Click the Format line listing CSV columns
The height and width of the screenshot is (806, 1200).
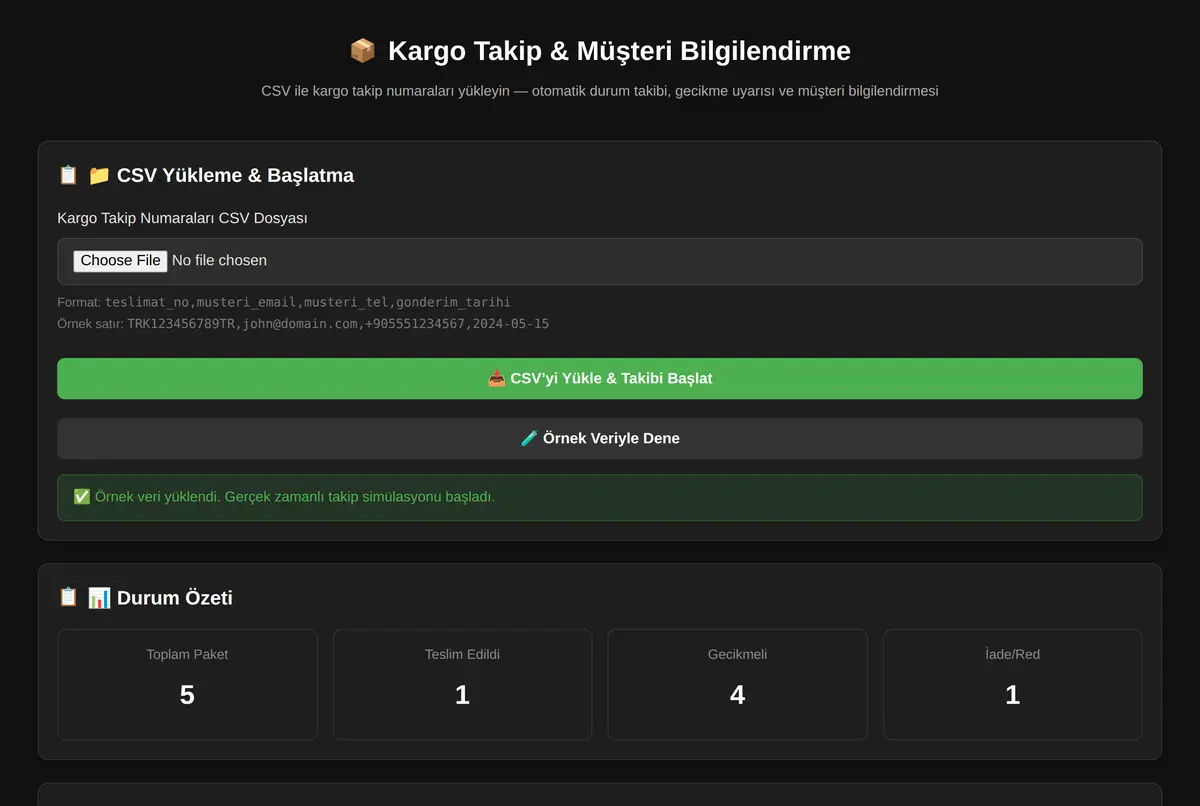coord(284,302)
